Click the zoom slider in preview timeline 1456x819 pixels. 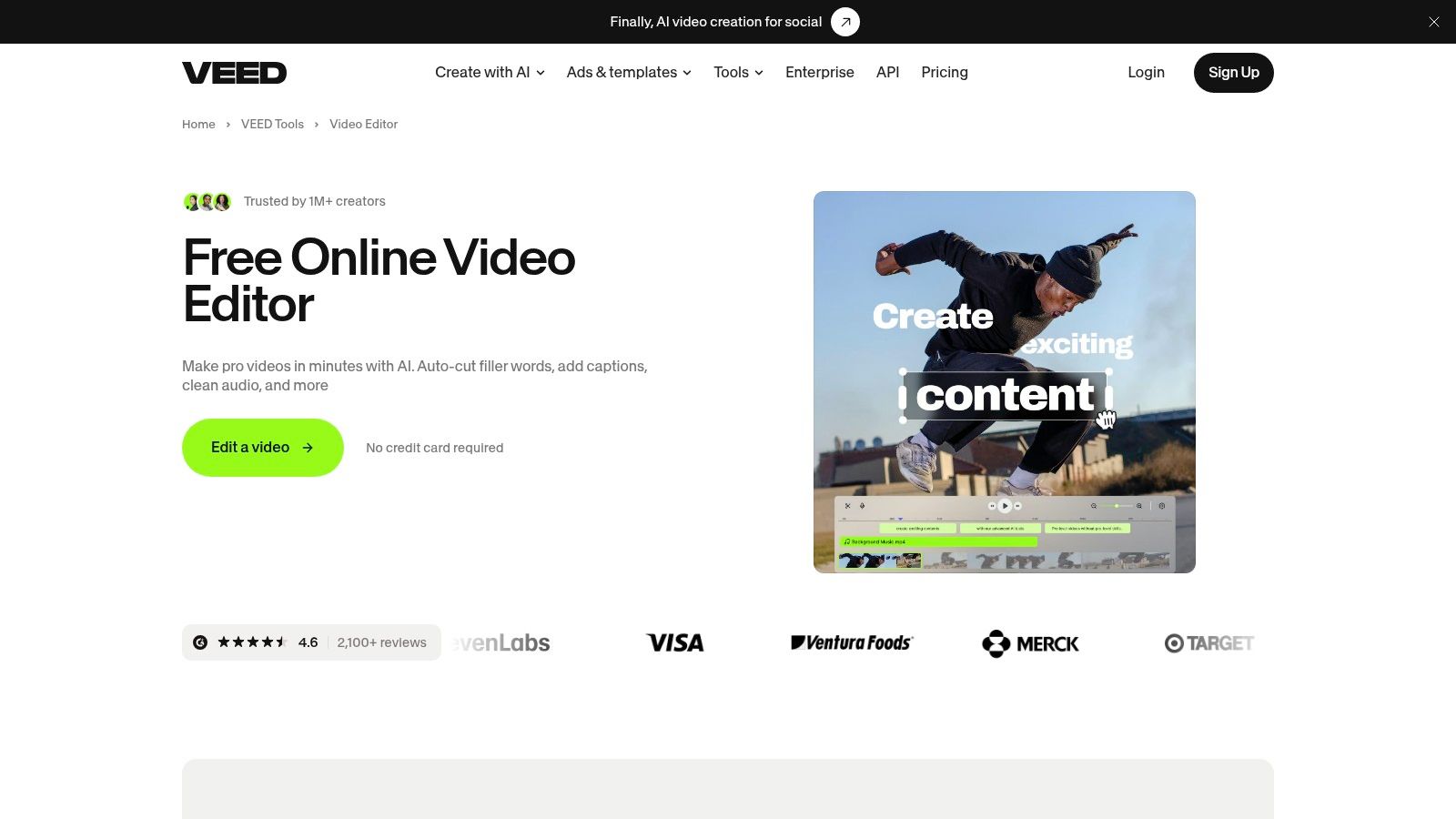coord(1117,505)
